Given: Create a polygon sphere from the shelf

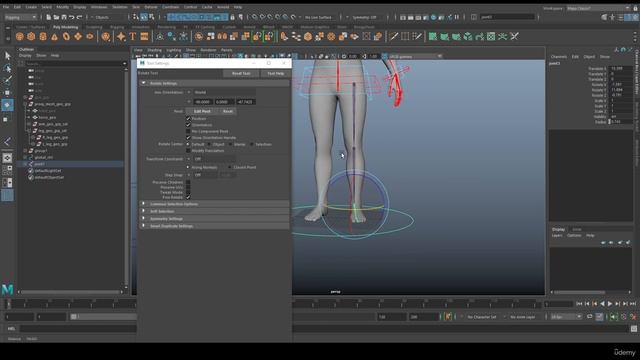Looking at the screenshot, I should click(20, 37).
